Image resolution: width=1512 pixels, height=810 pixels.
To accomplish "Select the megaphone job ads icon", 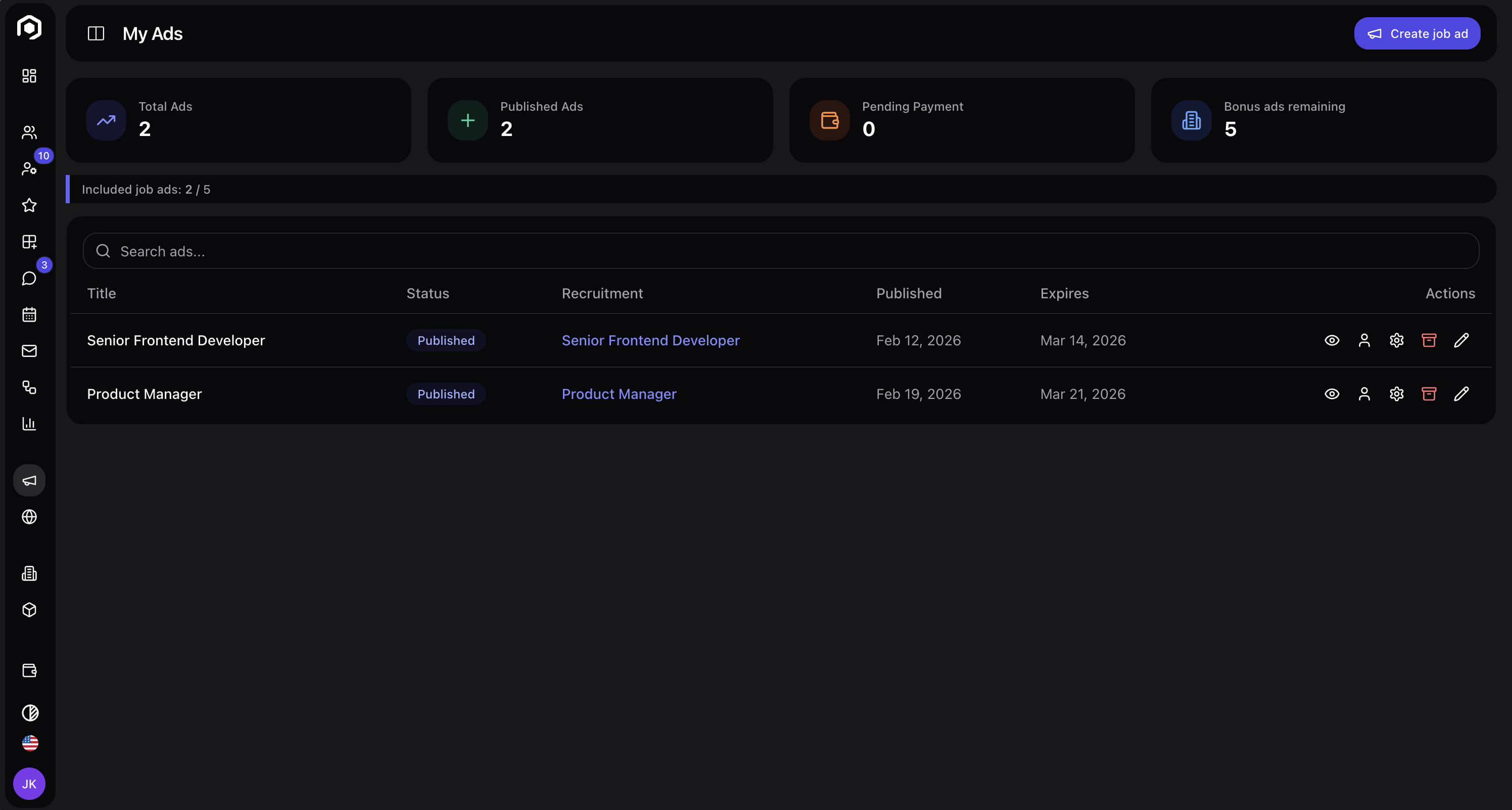I will click(x=29, y=480).
